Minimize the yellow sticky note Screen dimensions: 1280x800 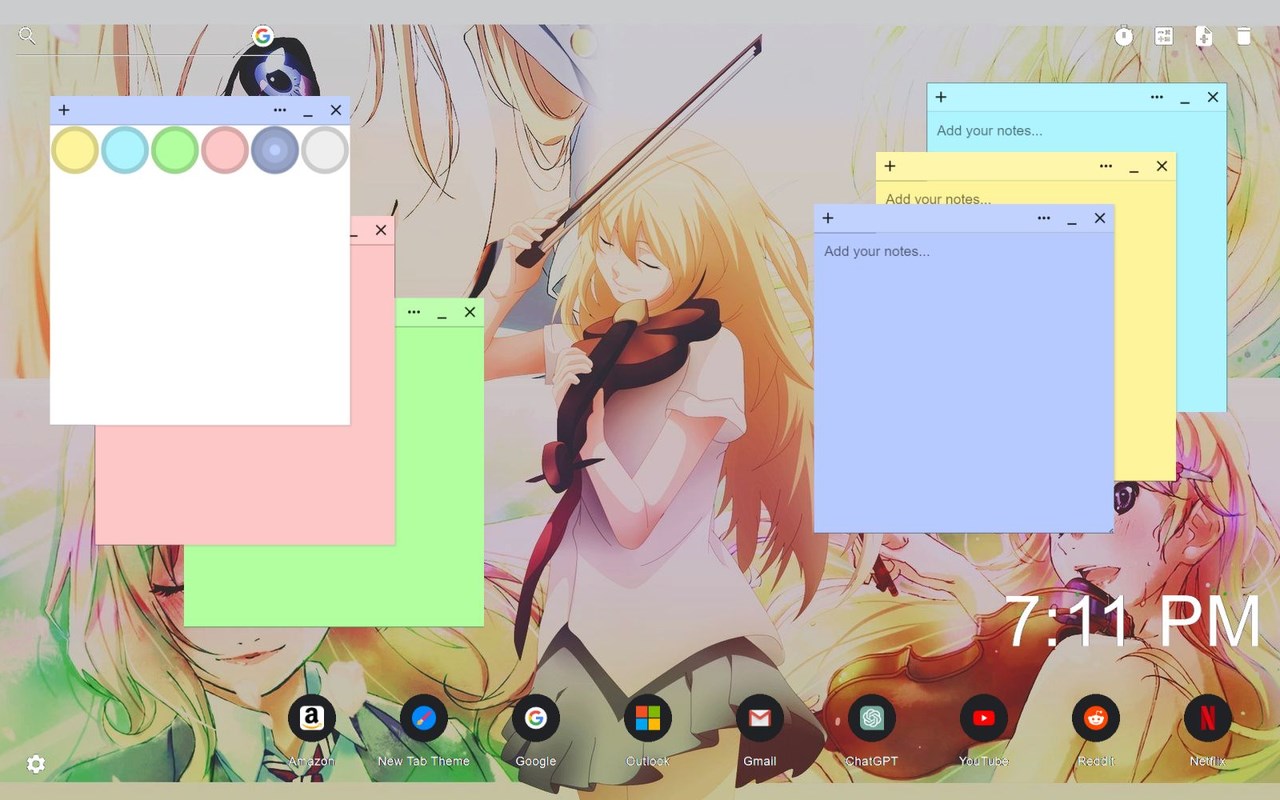(x=1134, y=167)
